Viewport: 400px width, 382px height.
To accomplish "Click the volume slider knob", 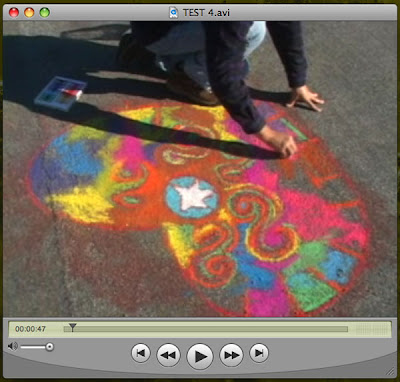I will click(49, 347).
